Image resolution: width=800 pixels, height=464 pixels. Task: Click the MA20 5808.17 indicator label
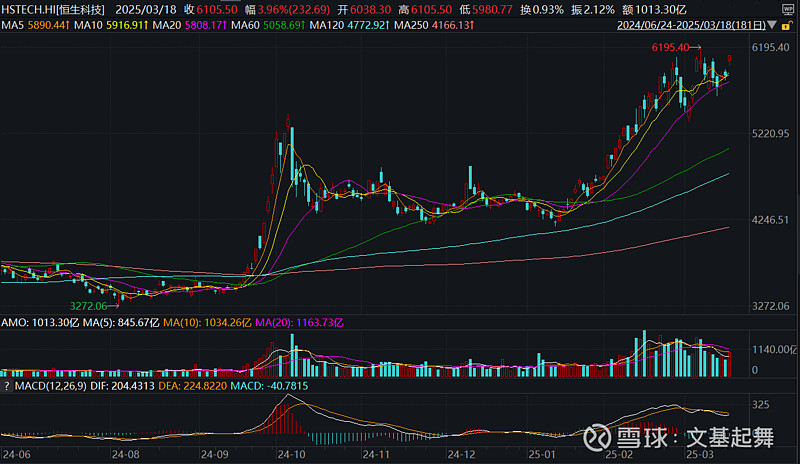tap(190, 25)
